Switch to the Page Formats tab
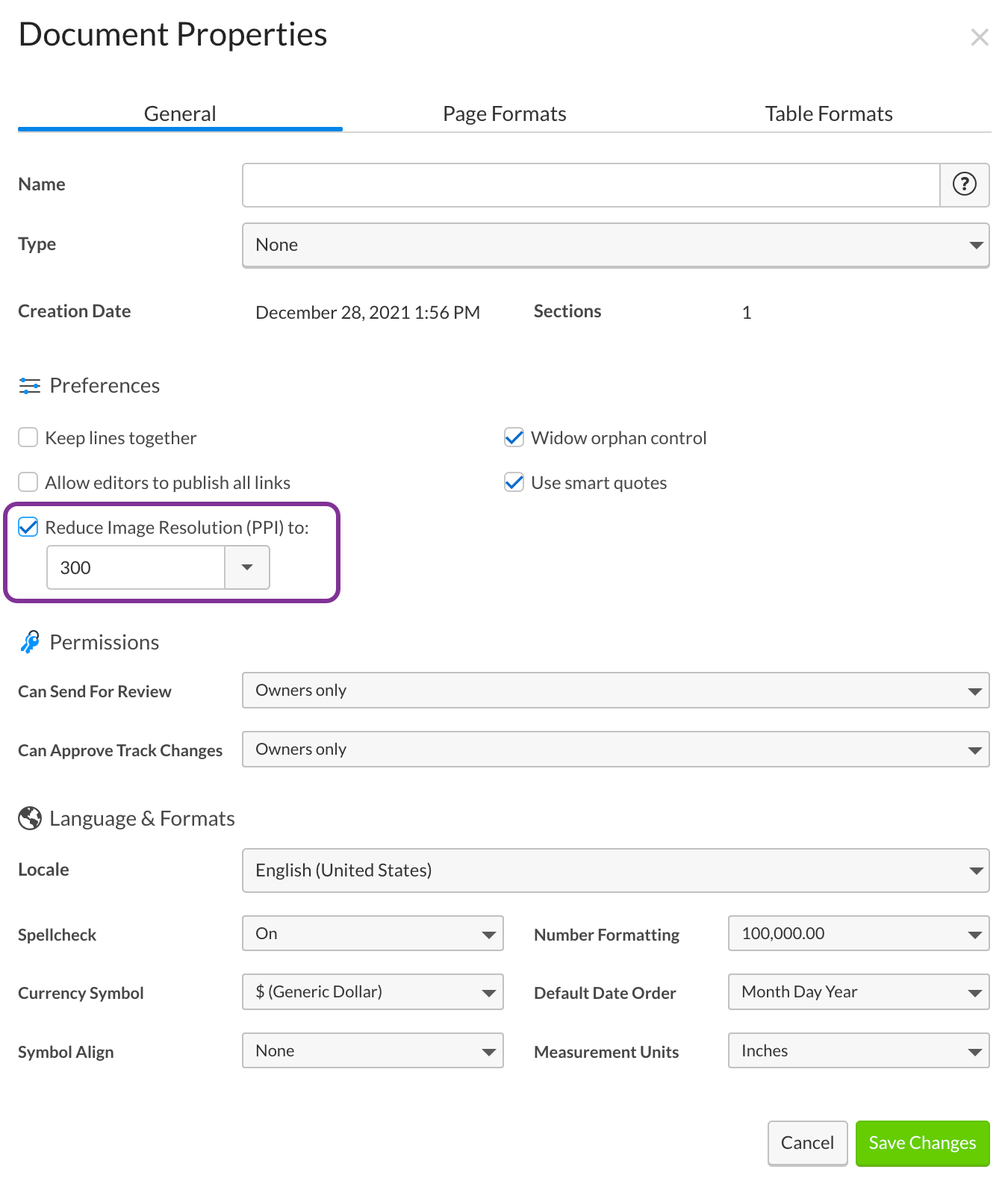The image size is (1008, 1187). pos(504,113)
